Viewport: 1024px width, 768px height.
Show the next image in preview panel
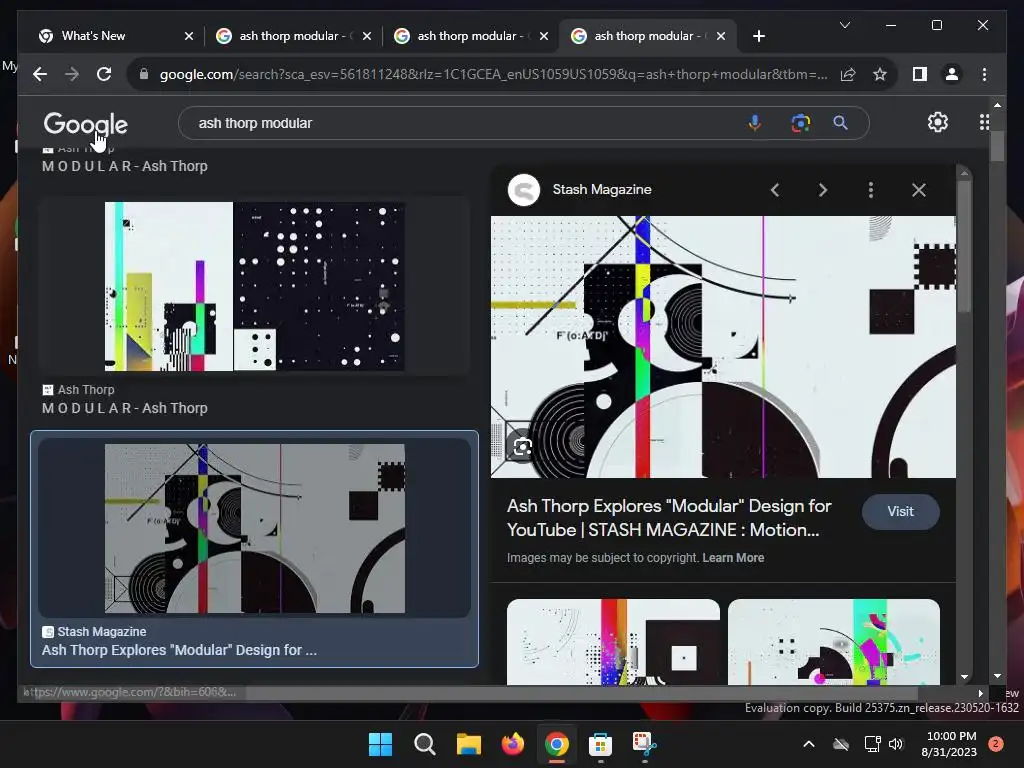(823, 190)
